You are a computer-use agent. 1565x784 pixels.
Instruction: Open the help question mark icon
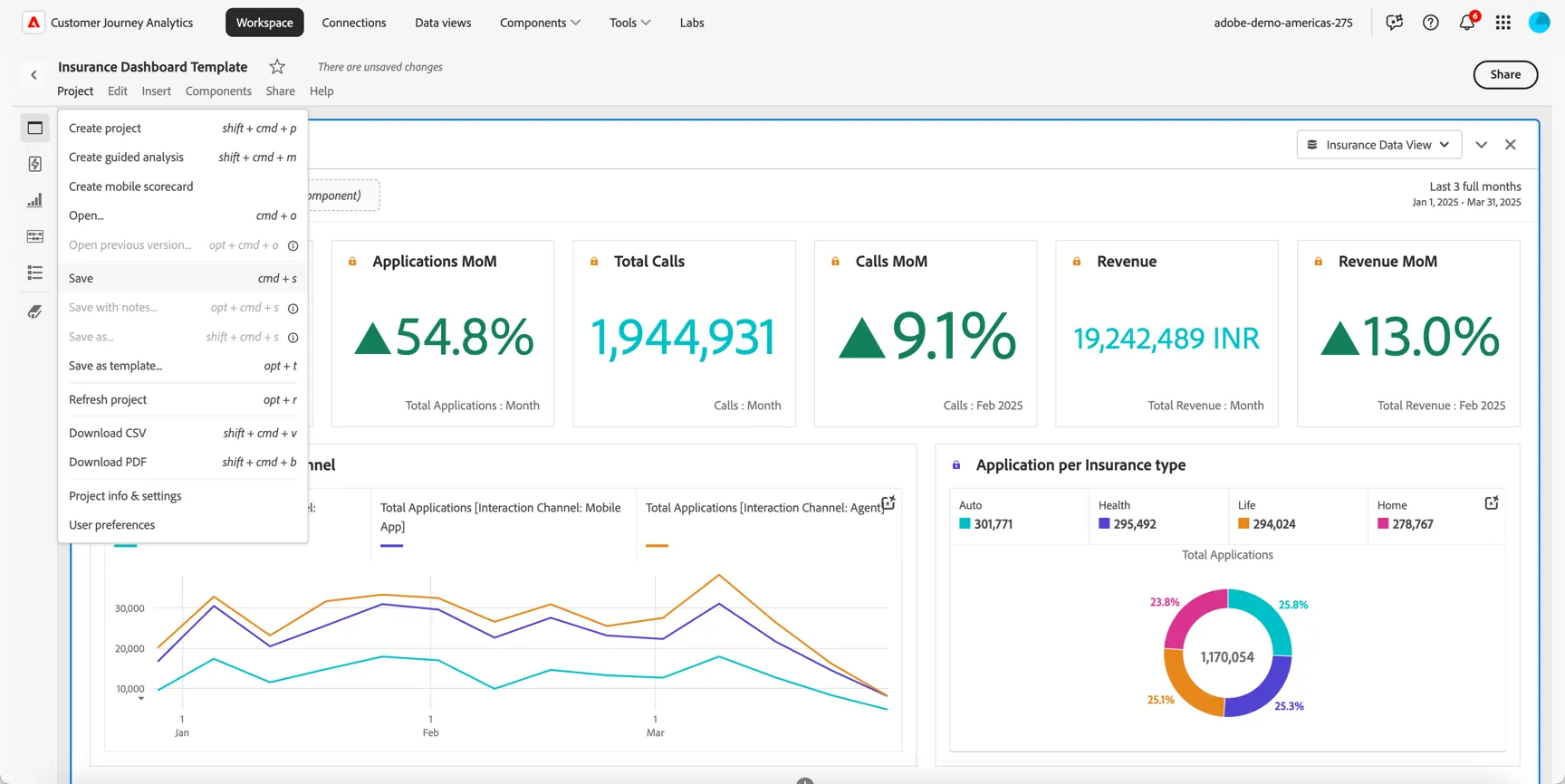pos(1431,23)
